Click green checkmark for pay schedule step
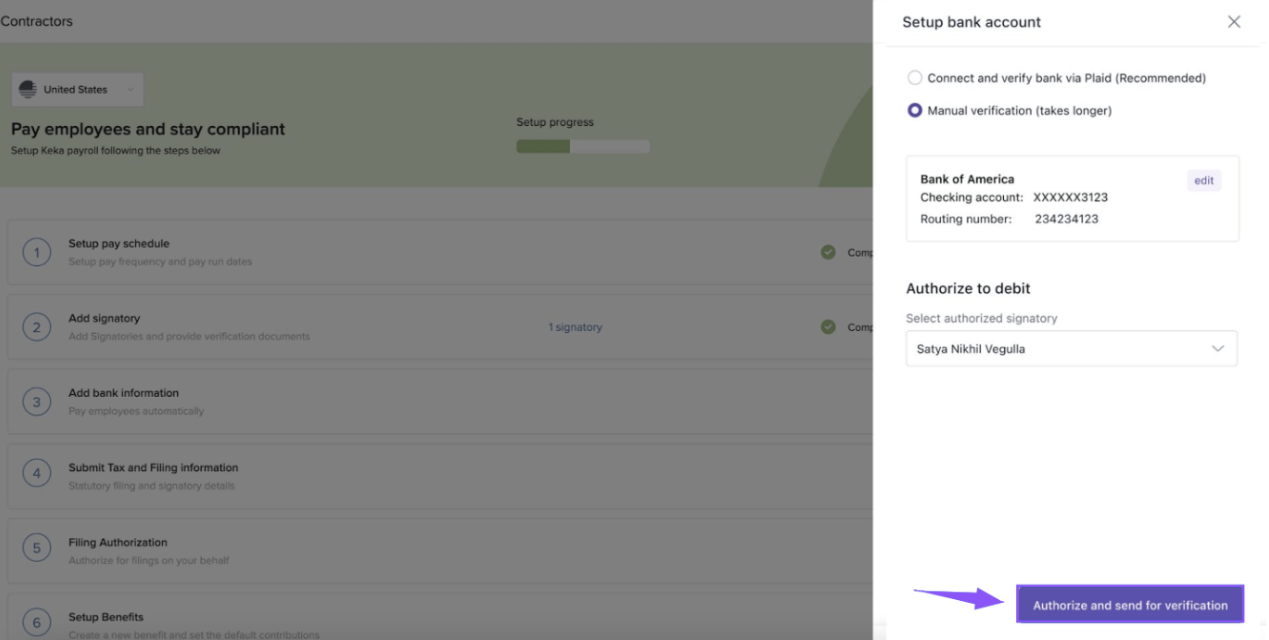This screenshot has width=1269, height=640. (x=828, y=252)
